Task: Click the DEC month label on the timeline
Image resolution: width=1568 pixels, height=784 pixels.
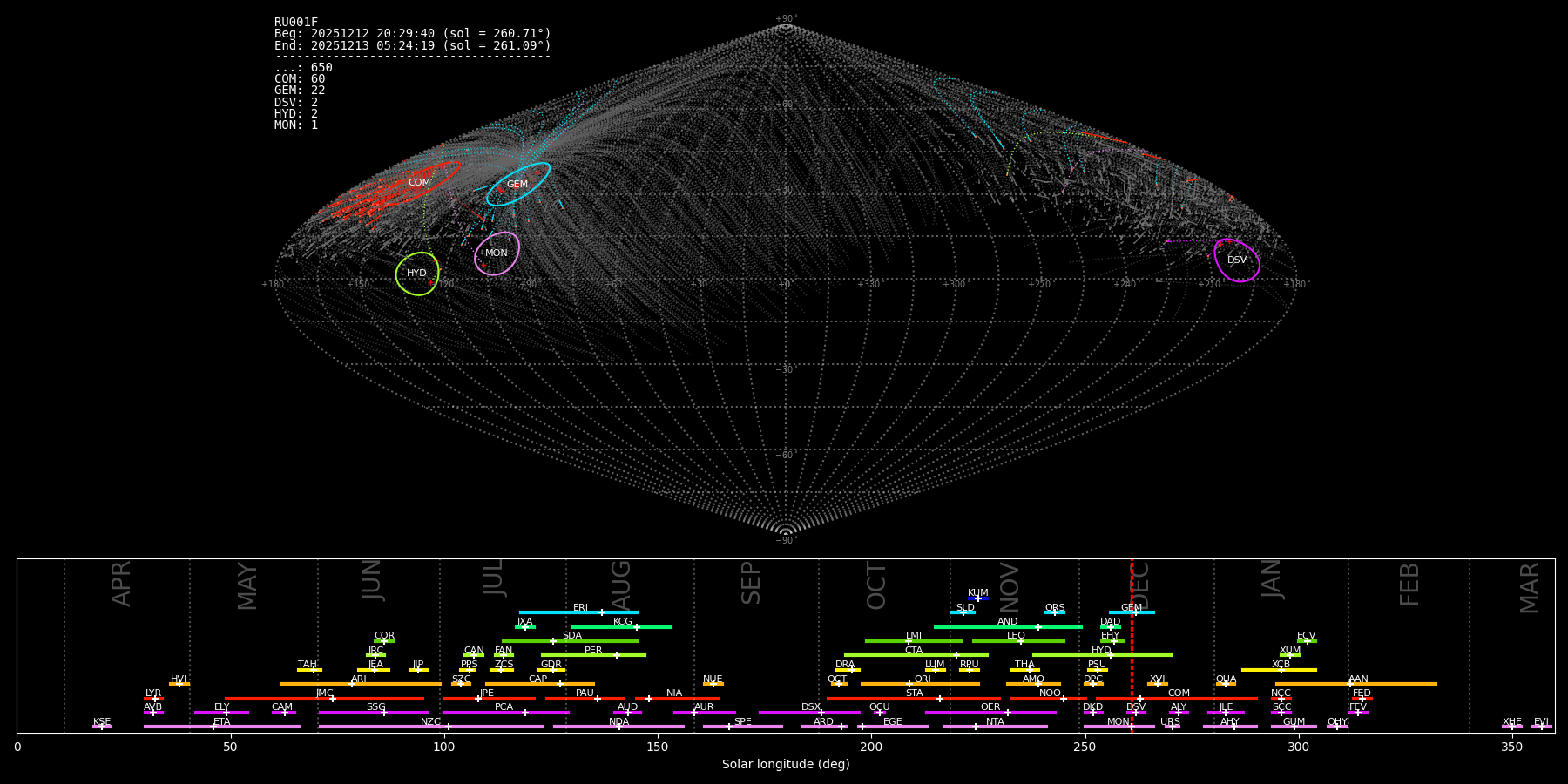Action: (x=1139, y=585)
